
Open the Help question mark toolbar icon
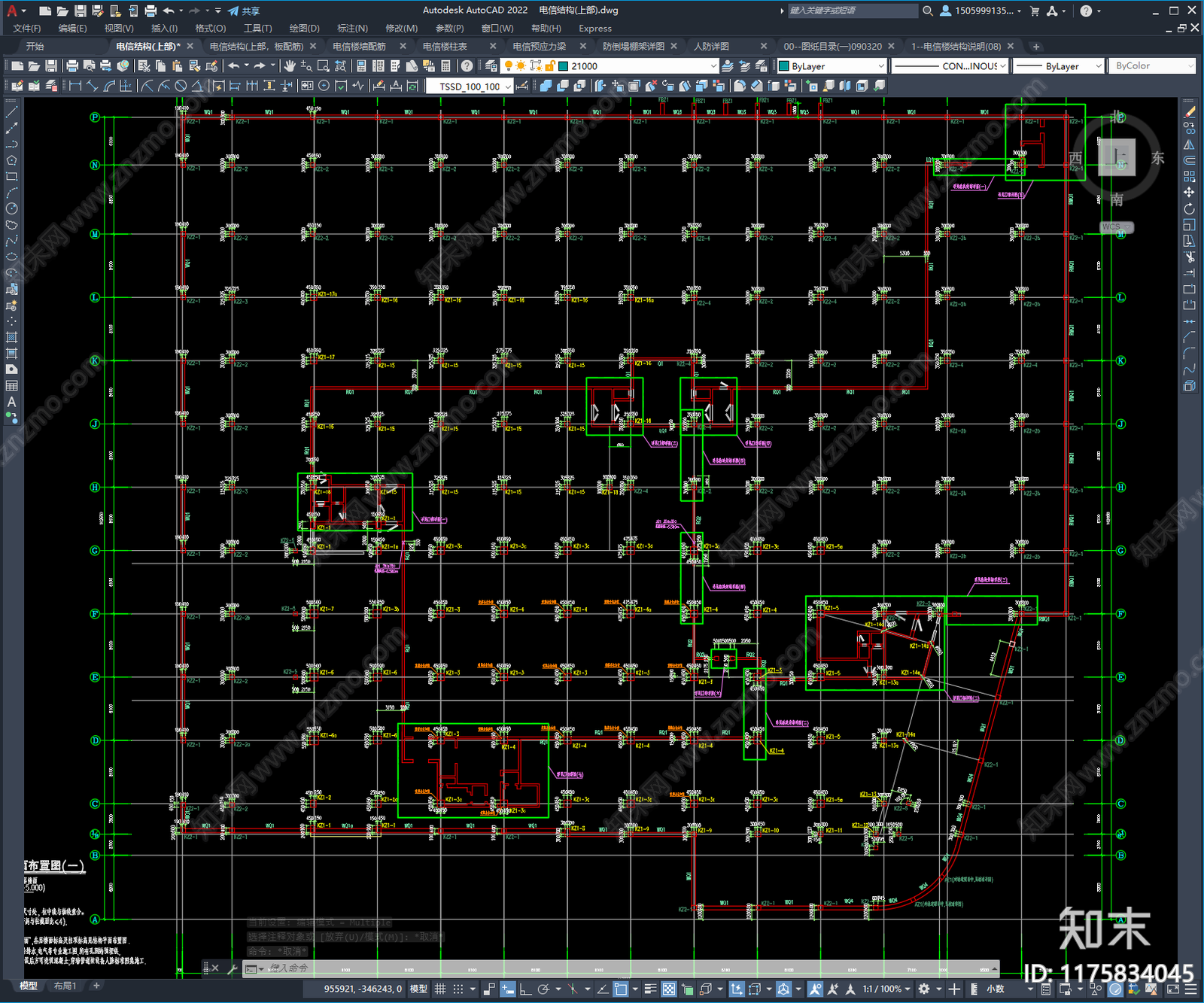pos(467,66)
